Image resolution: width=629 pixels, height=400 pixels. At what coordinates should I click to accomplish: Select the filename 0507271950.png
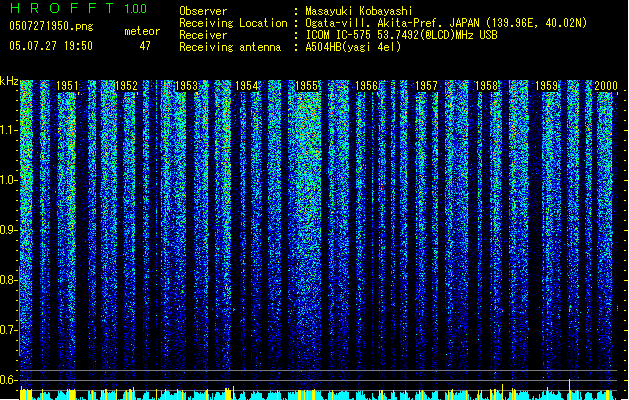[51, 26]
